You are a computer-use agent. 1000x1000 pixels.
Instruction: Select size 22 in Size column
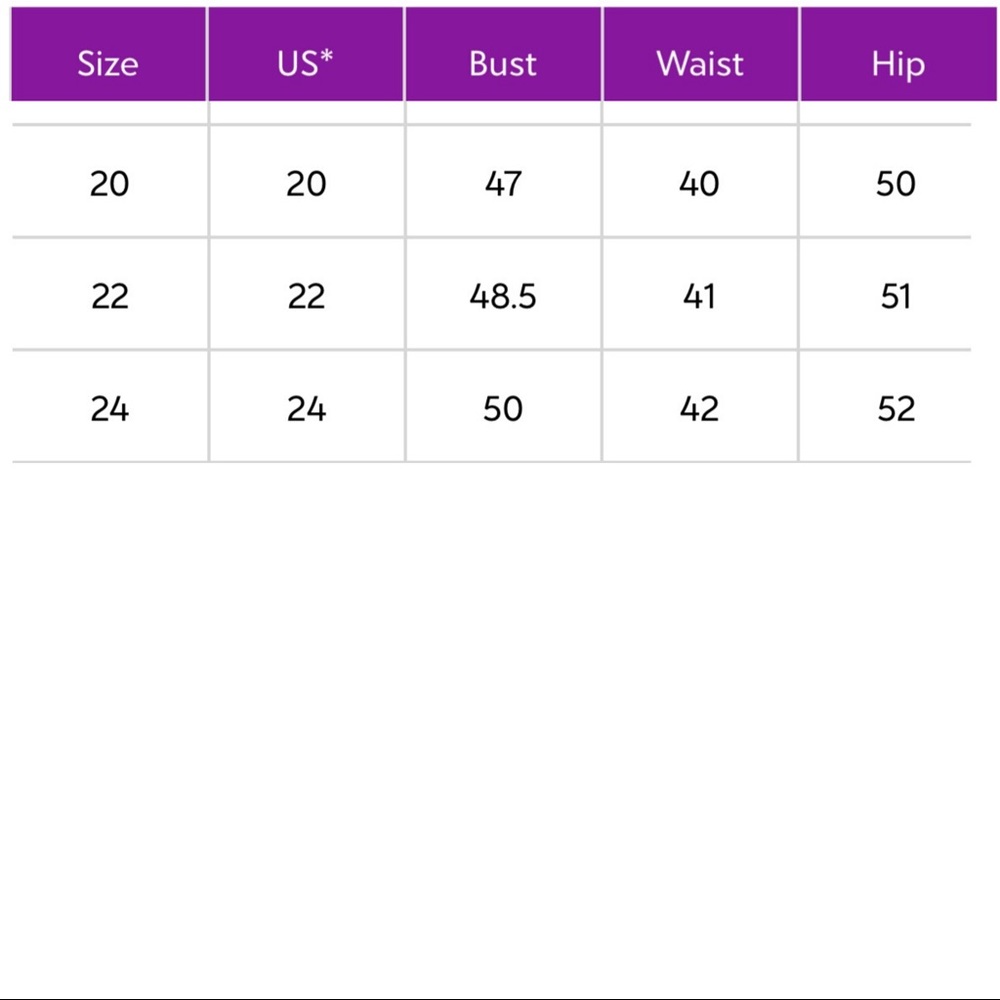click(109, 297)
